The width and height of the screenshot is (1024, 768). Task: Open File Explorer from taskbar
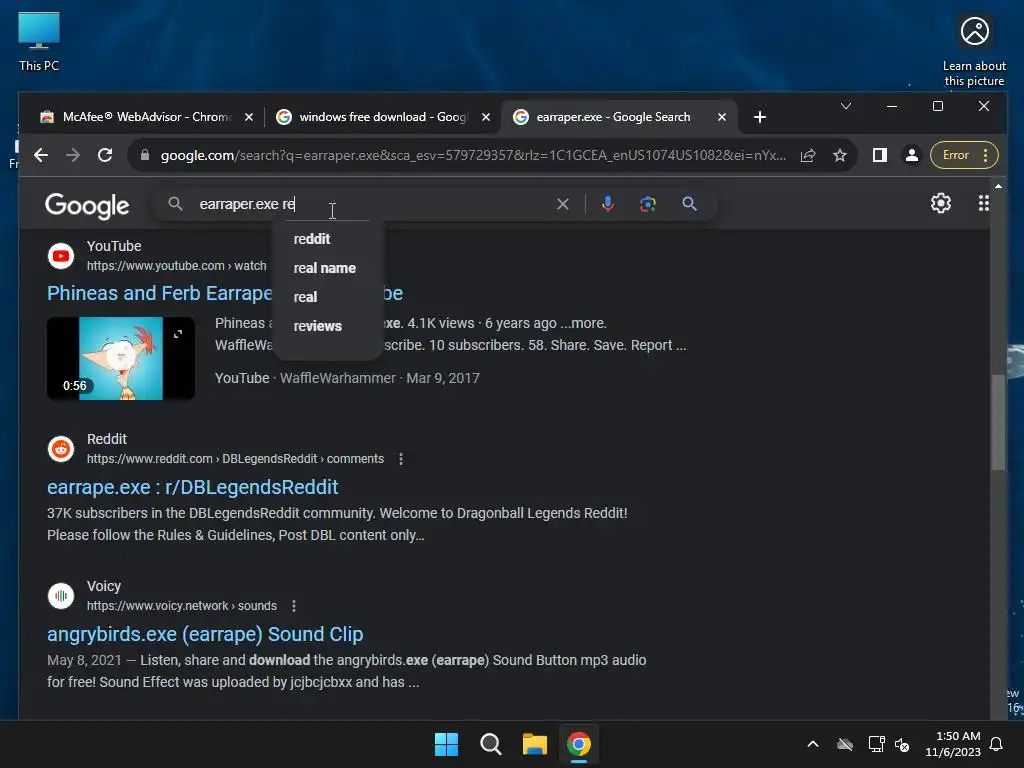[534, 744]
